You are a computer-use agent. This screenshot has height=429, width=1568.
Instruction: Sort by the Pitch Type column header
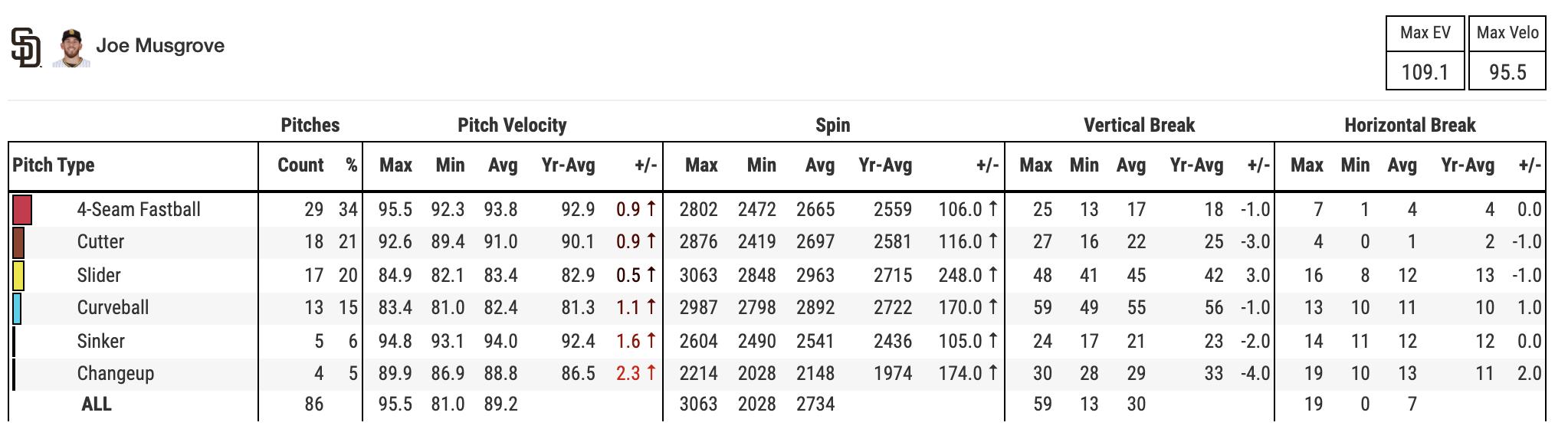click(x=54, y=165)
